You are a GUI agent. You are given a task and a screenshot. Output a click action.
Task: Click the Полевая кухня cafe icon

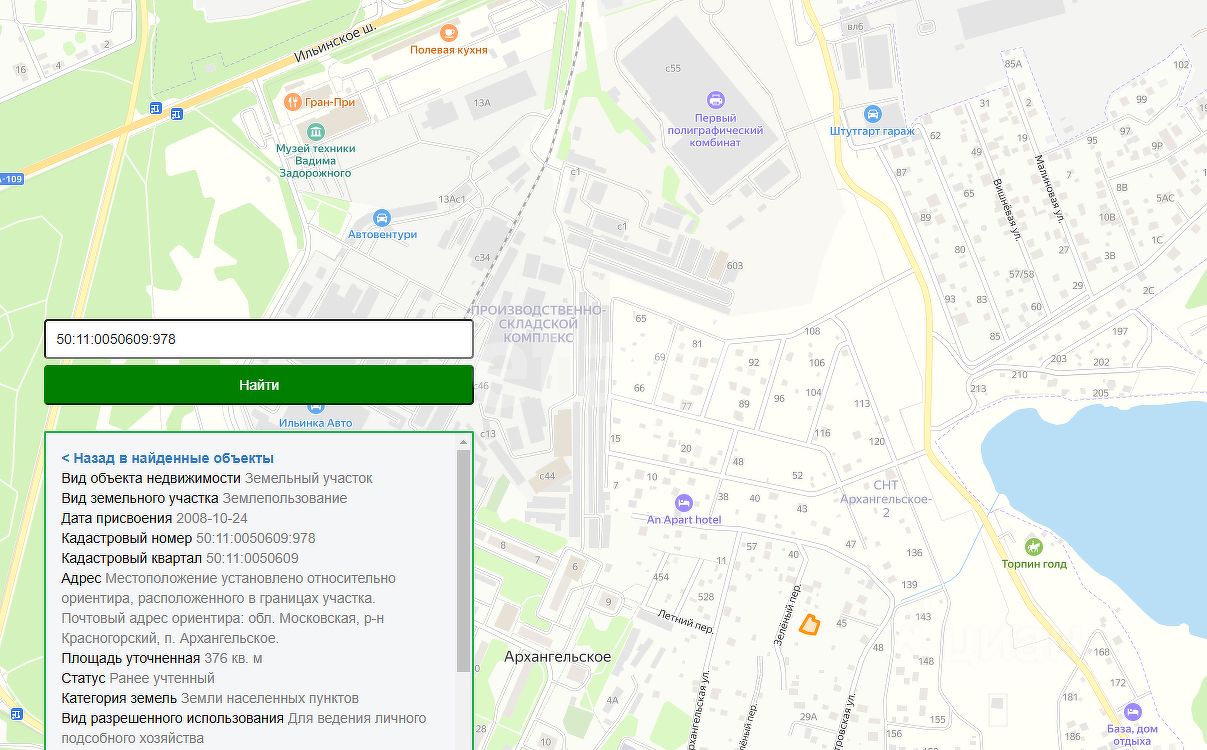click(x=449, y=33)
